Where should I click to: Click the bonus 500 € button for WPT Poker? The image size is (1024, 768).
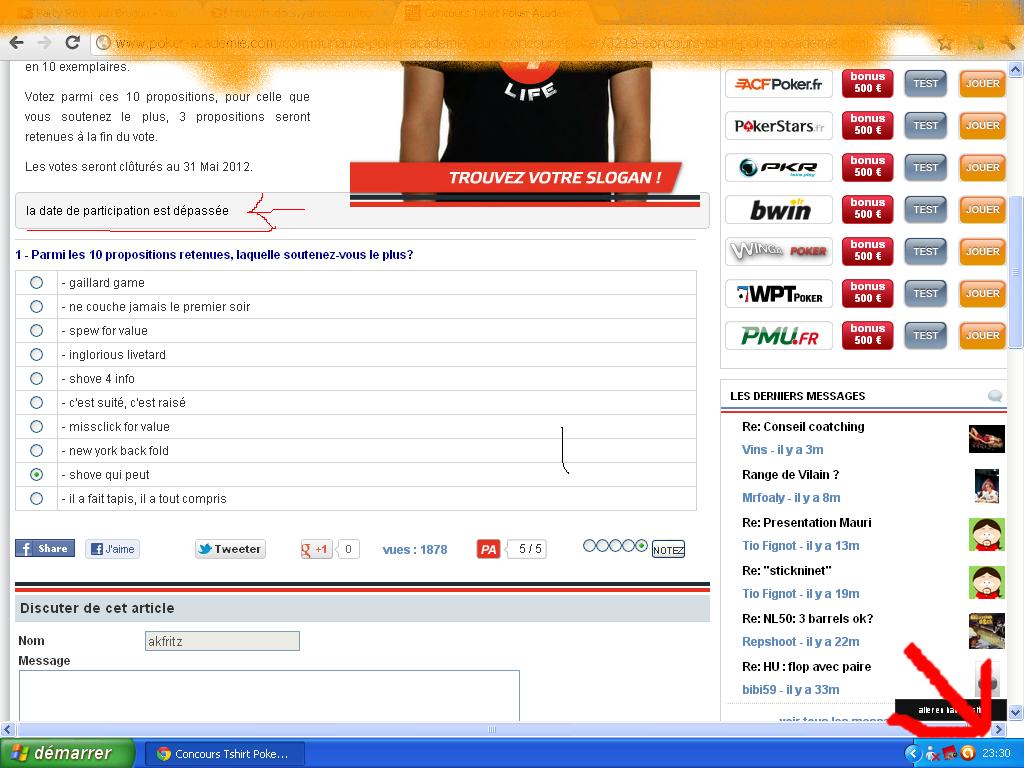867,293
